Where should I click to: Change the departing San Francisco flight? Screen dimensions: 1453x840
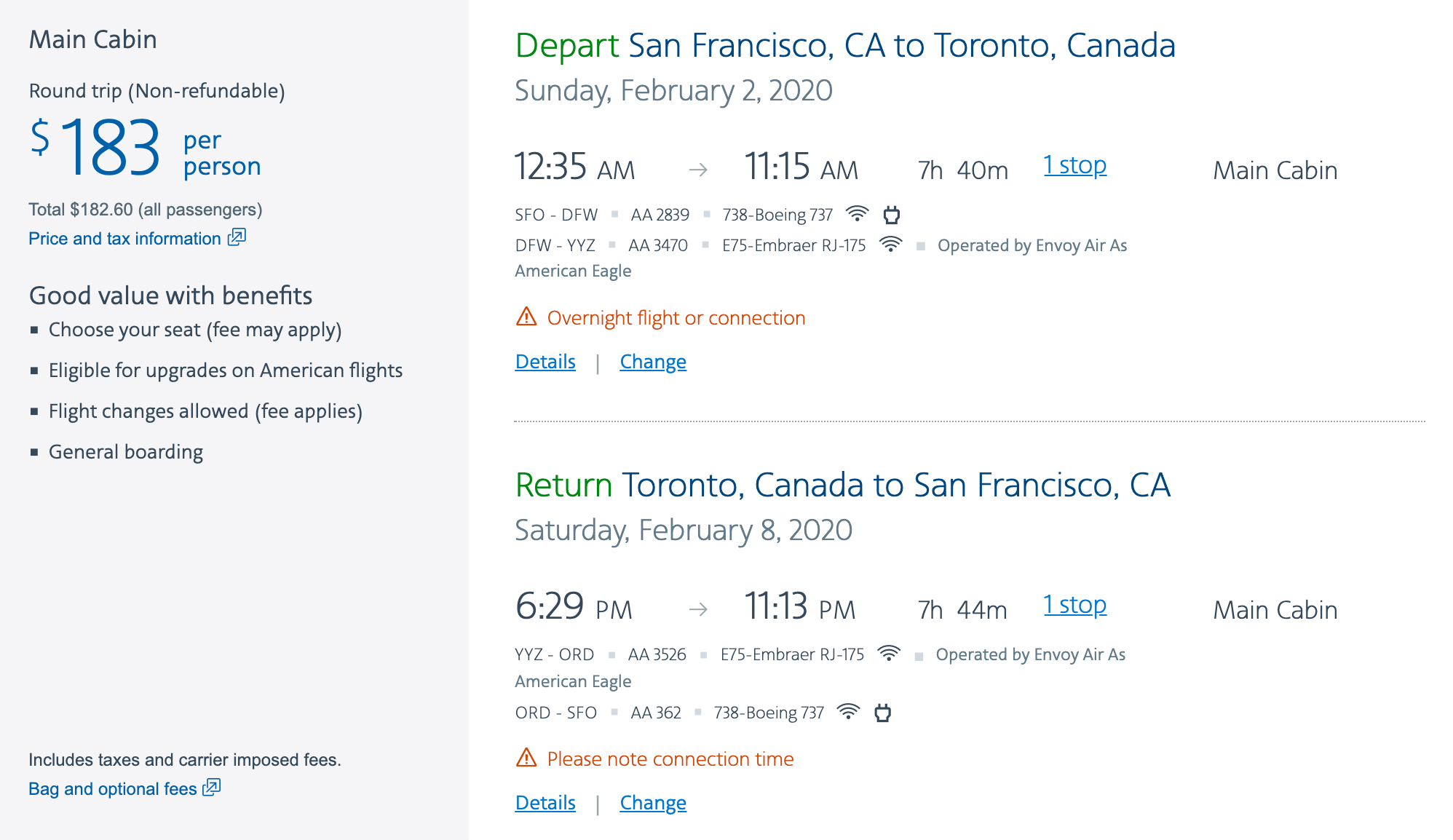click(x=653, y=362)
